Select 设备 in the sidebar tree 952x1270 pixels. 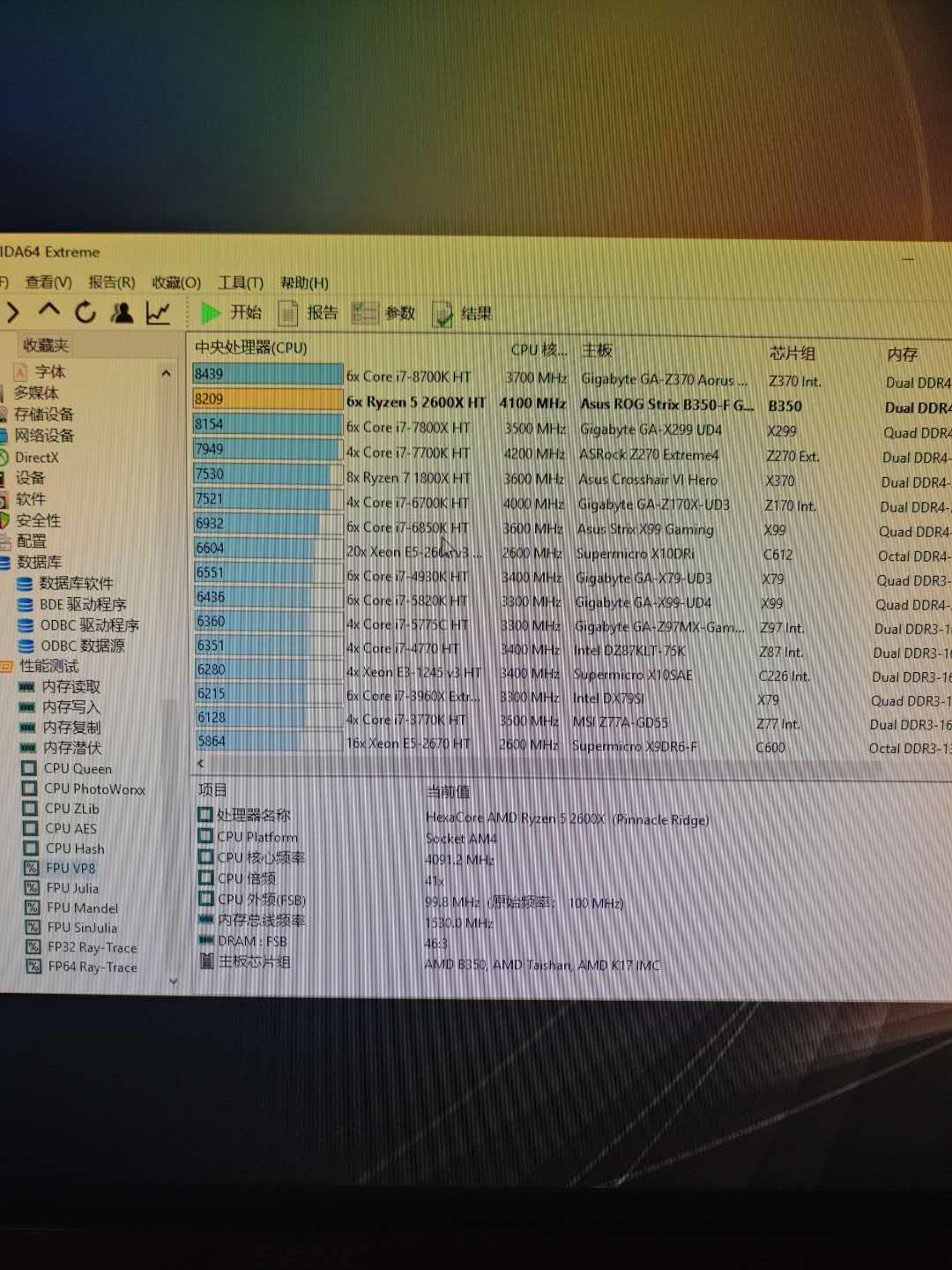30,477
